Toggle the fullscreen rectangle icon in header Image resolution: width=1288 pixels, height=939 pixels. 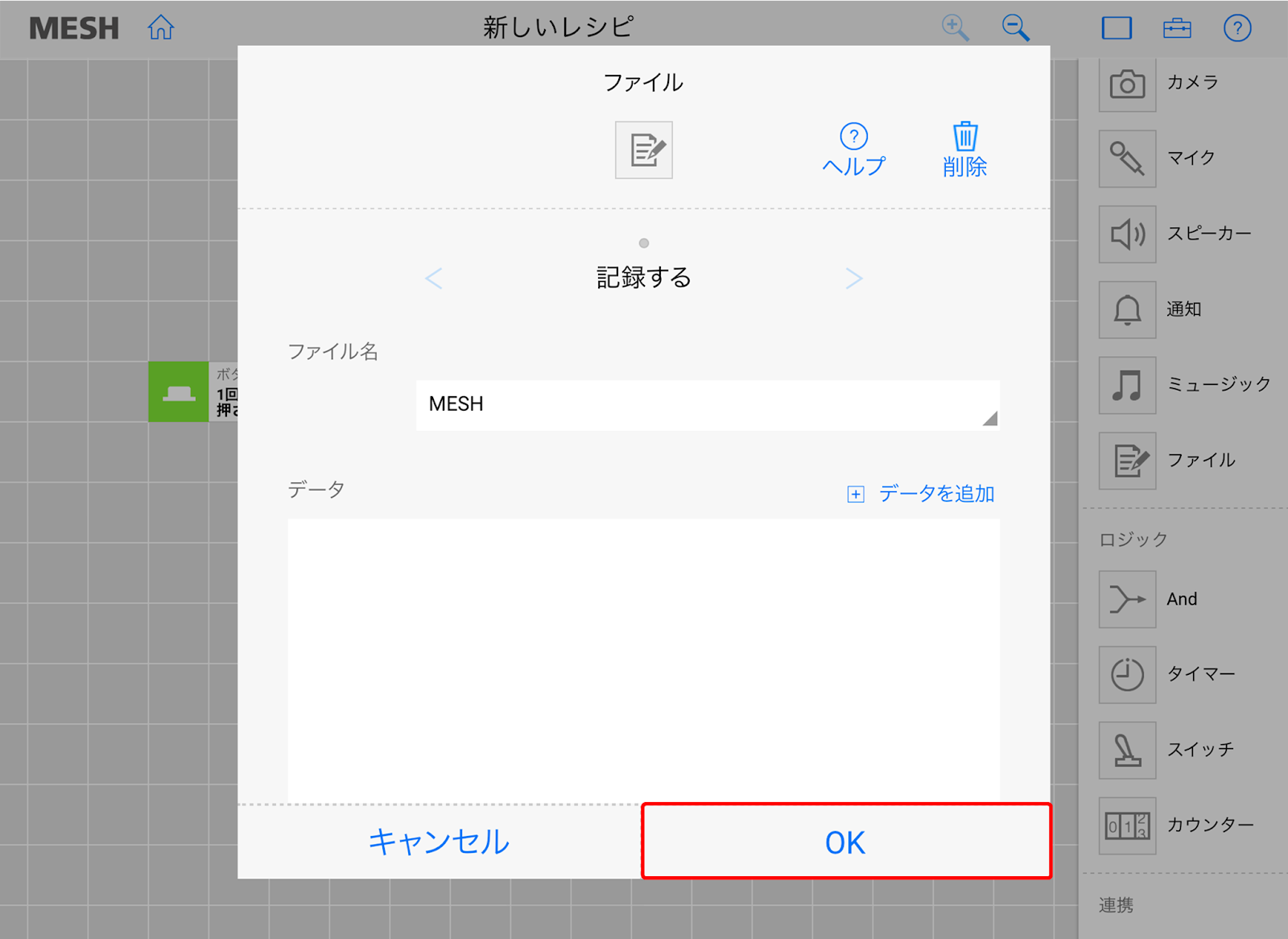click(x=1117, y=28)
